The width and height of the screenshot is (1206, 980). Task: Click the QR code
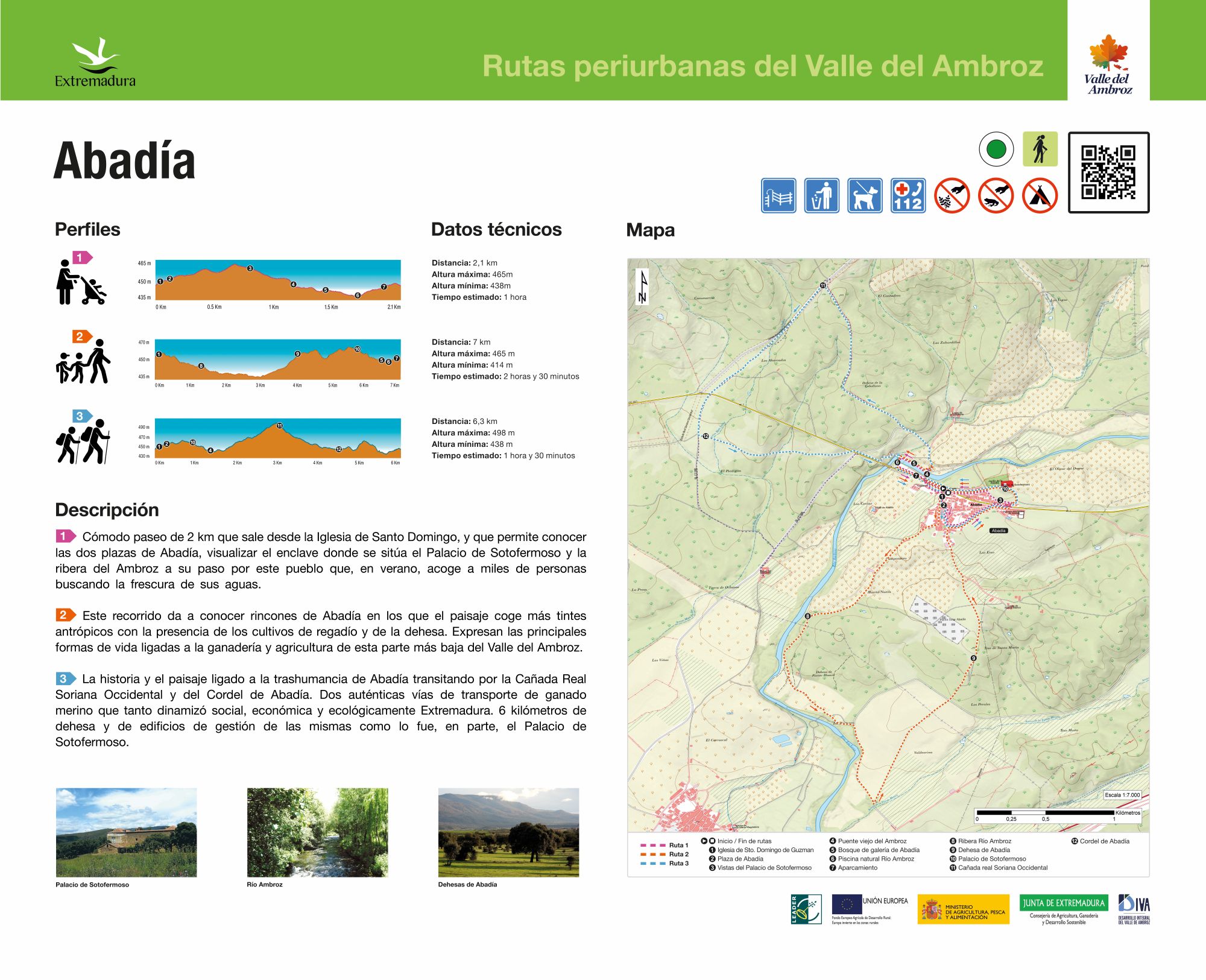tap(1108, 172)
